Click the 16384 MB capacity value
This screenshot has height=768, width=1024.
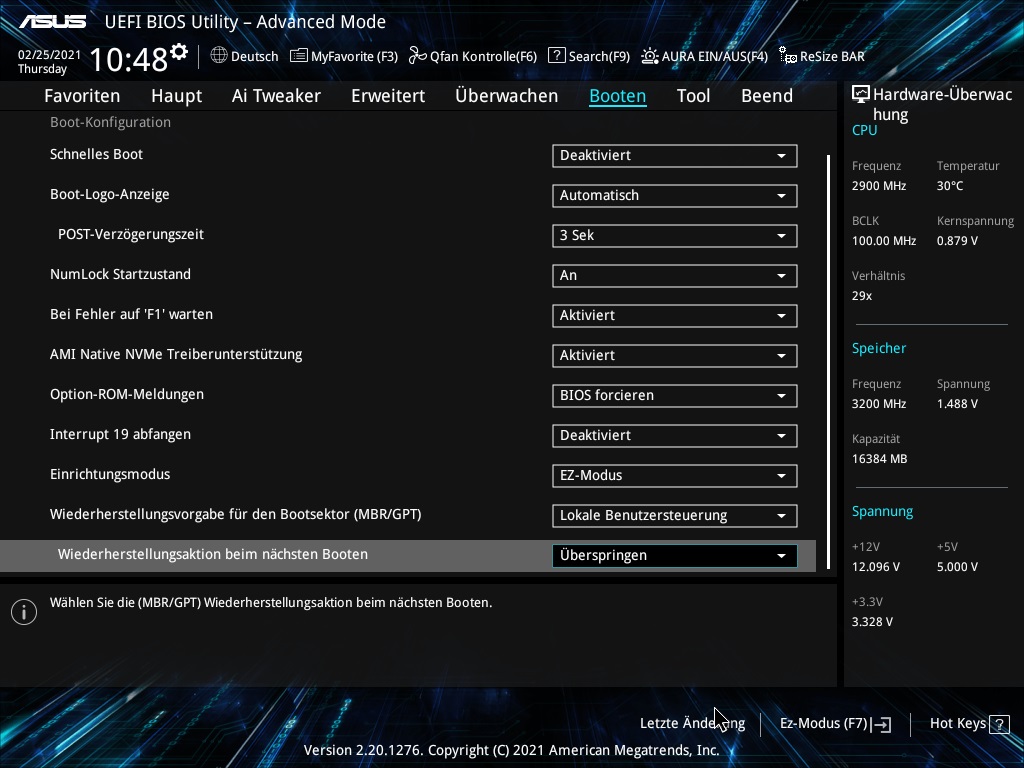pos(879,459)
